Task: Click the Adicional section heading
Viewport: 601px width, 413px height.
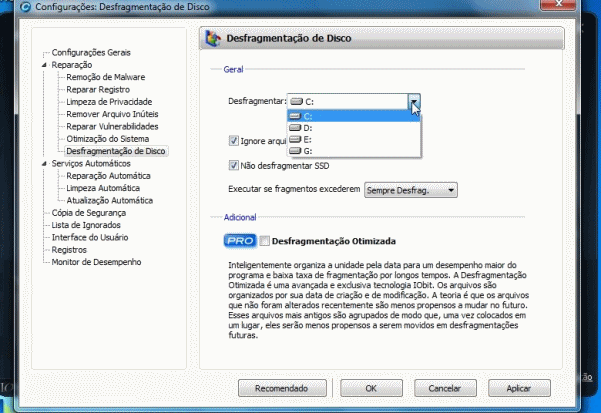Action: point(240,217)
